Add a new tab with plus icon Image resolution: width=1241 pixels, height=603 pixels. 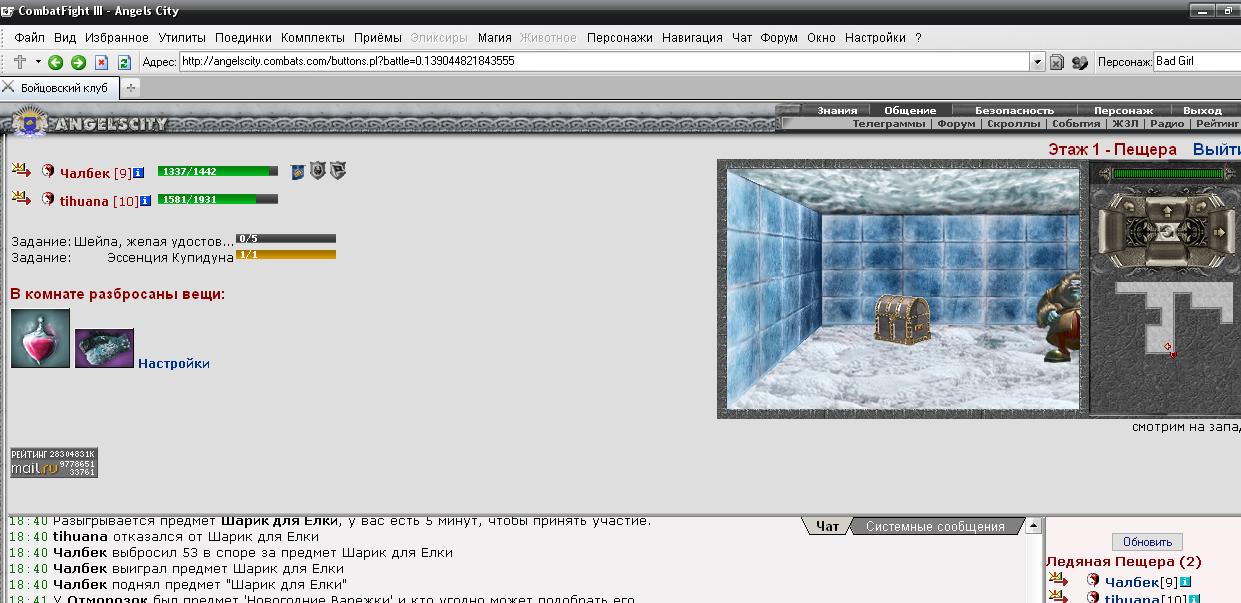(x=131, y=88)
